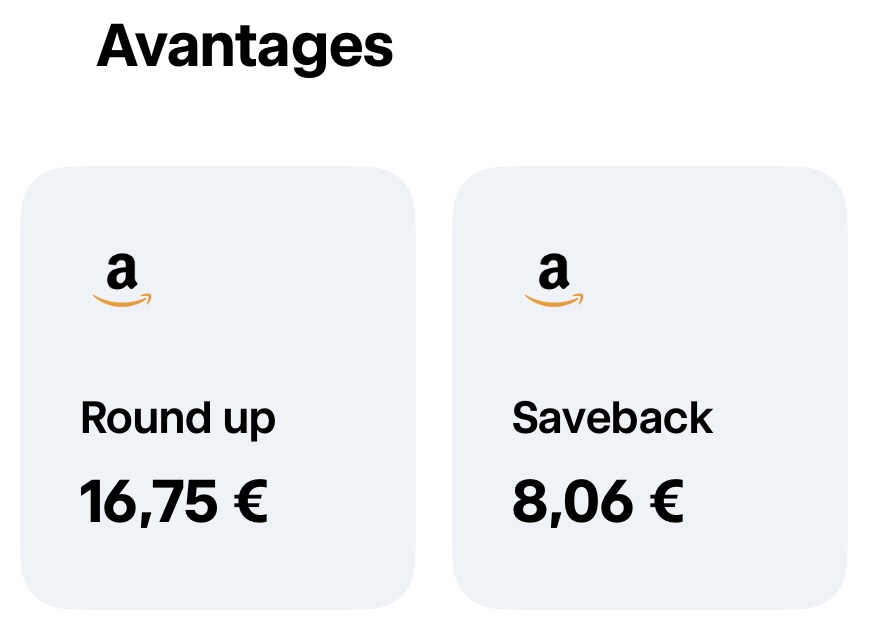Click empty area beside Round up's Amazon logo

277,280
